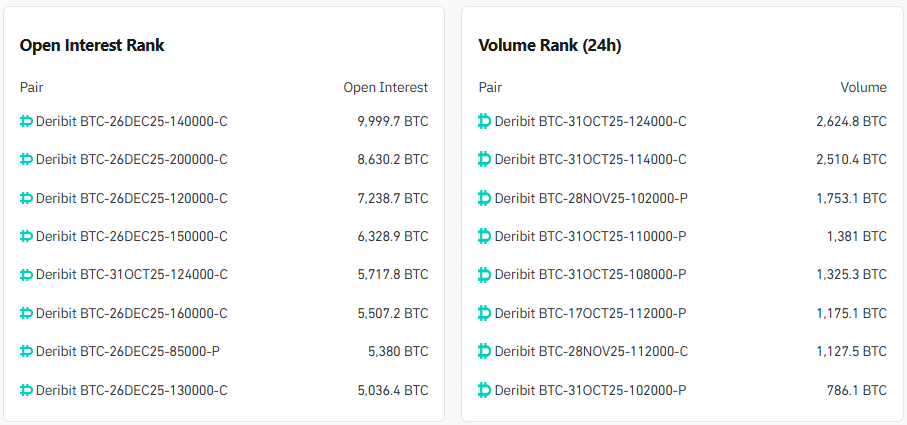
Task: Click Deribit icon next to BTC-31OCT25-102000-P
Action: tap(485, 390)
